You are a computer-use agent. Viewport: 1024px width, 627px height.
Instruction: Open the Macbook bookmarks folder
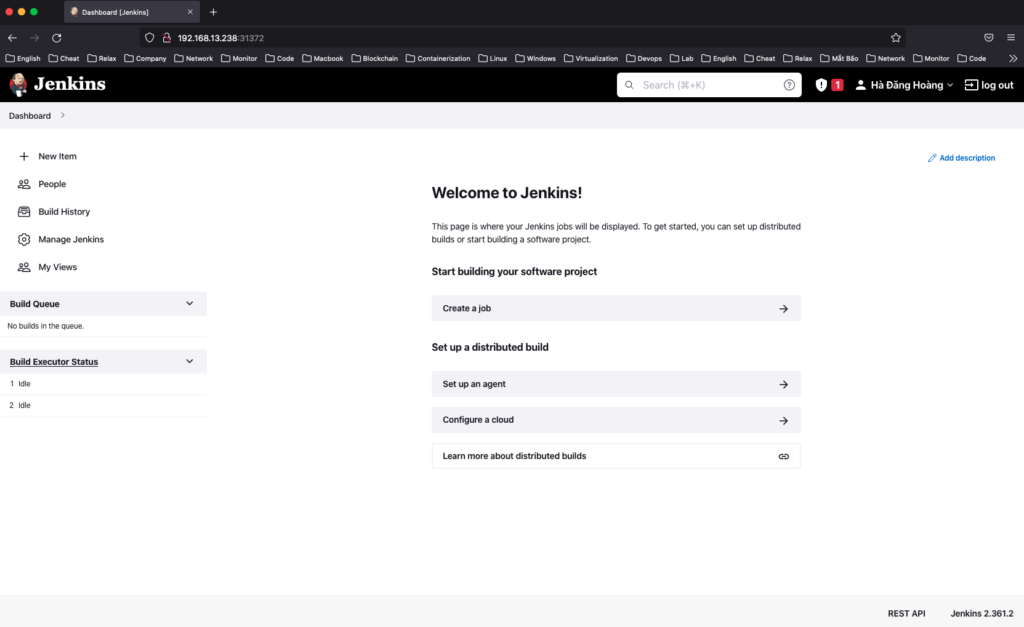[323, 58]
